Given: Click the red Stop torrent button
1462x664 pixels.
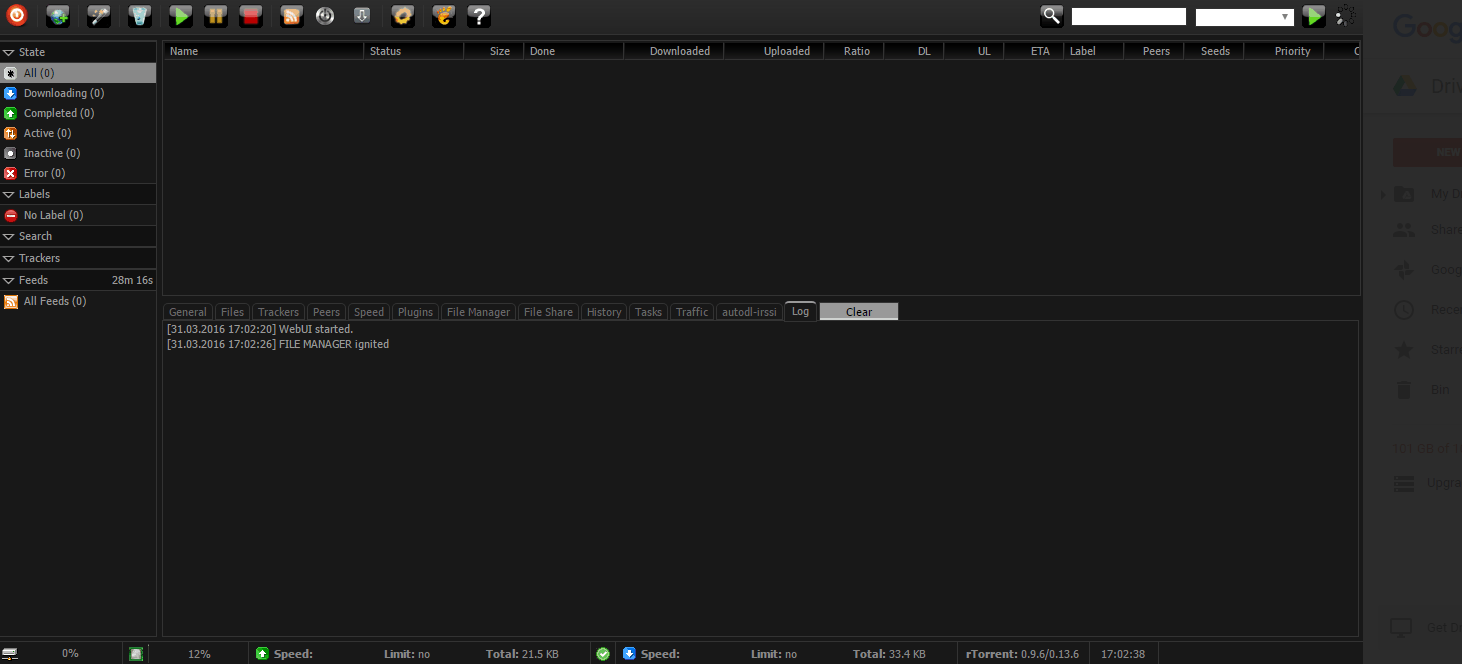Looking at the screenshot, I should tap(250, 15).
